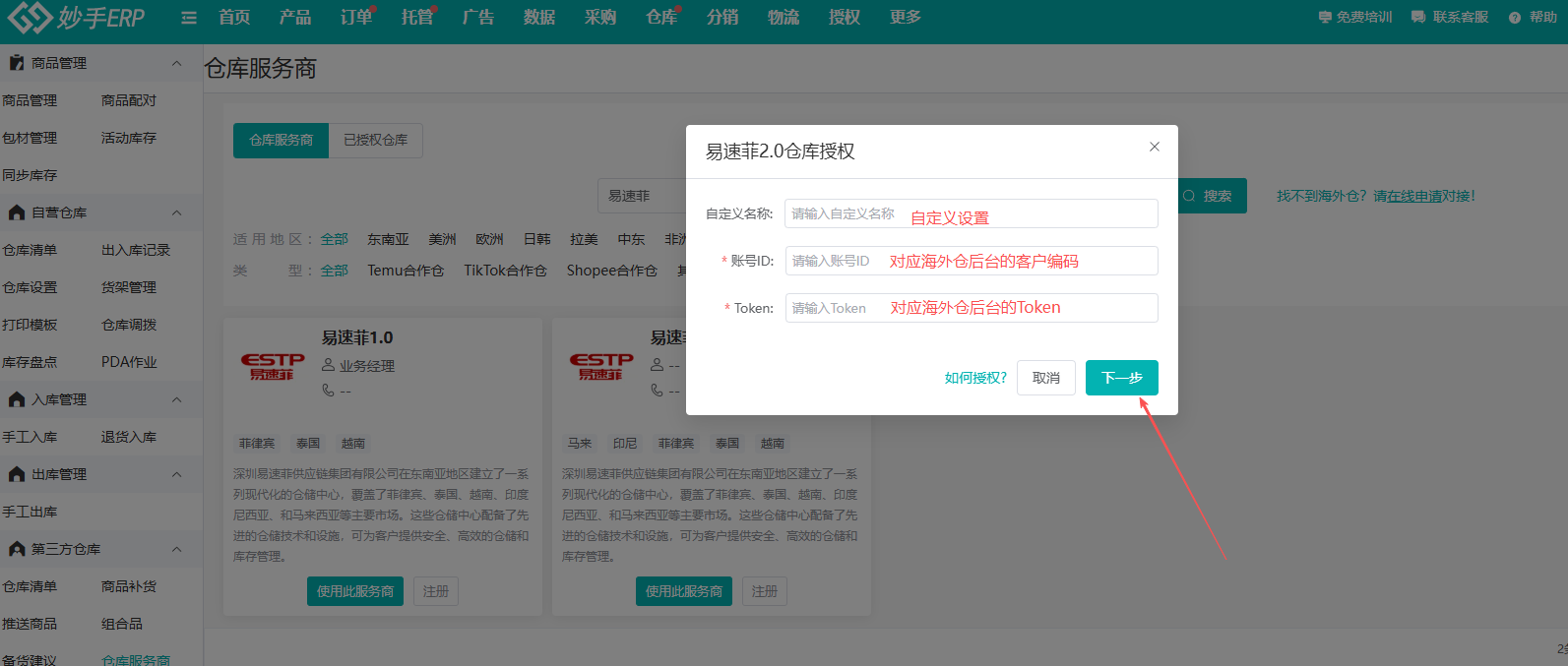Switch to the 仓库服务商 tab
This screenshot has height=666, width=1568.
(281, 141)
